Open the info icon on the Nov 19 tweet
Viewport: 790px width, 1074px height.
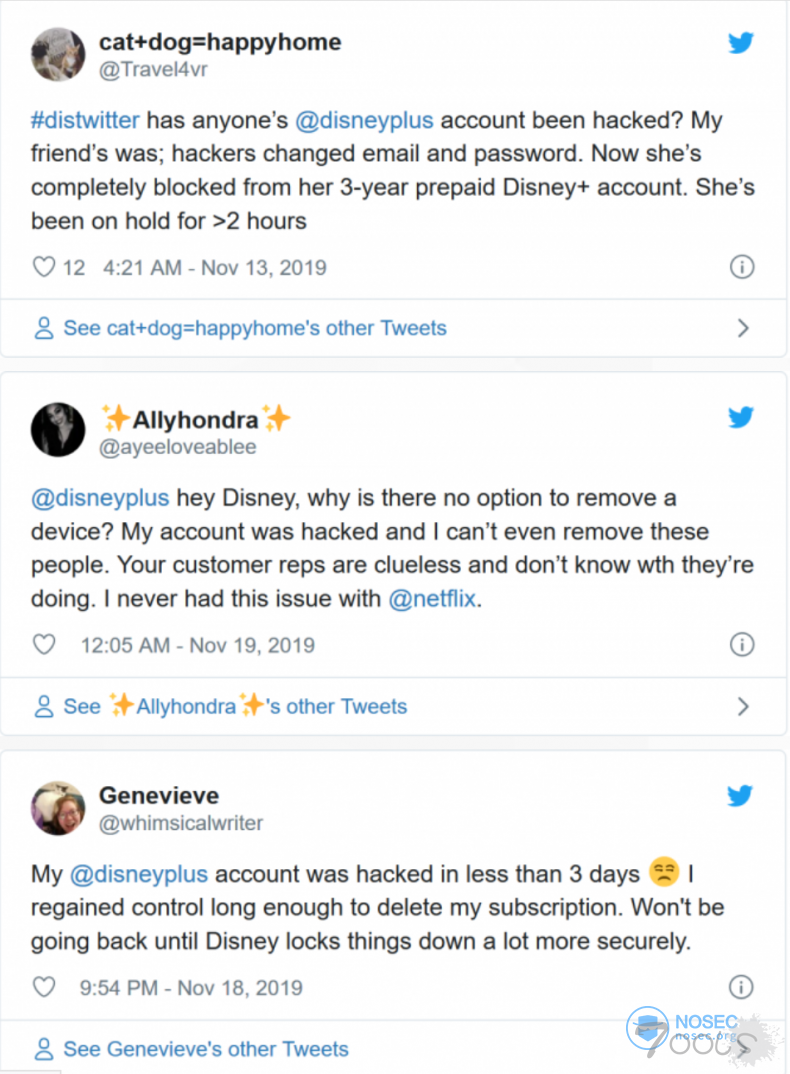coord(742,645)
